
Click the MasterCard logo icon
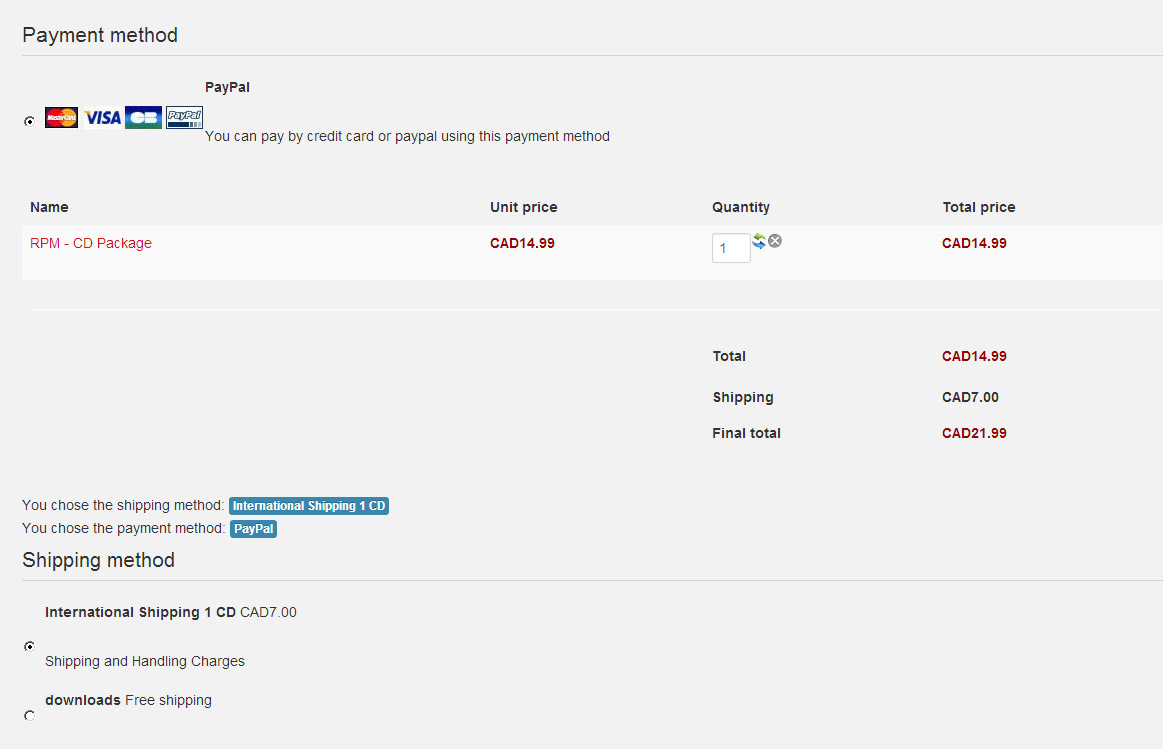(x=61, y=118)
